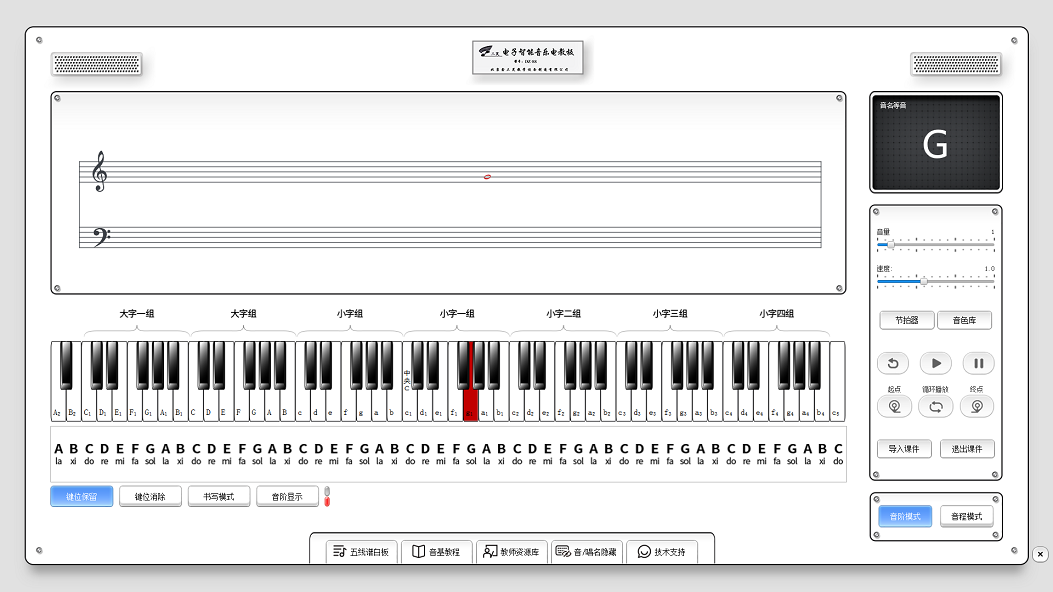Image resolution: width=1053 pixels, height=592 pixels.
Task: Click the bass clef symbol
Action: pos(101,237)
